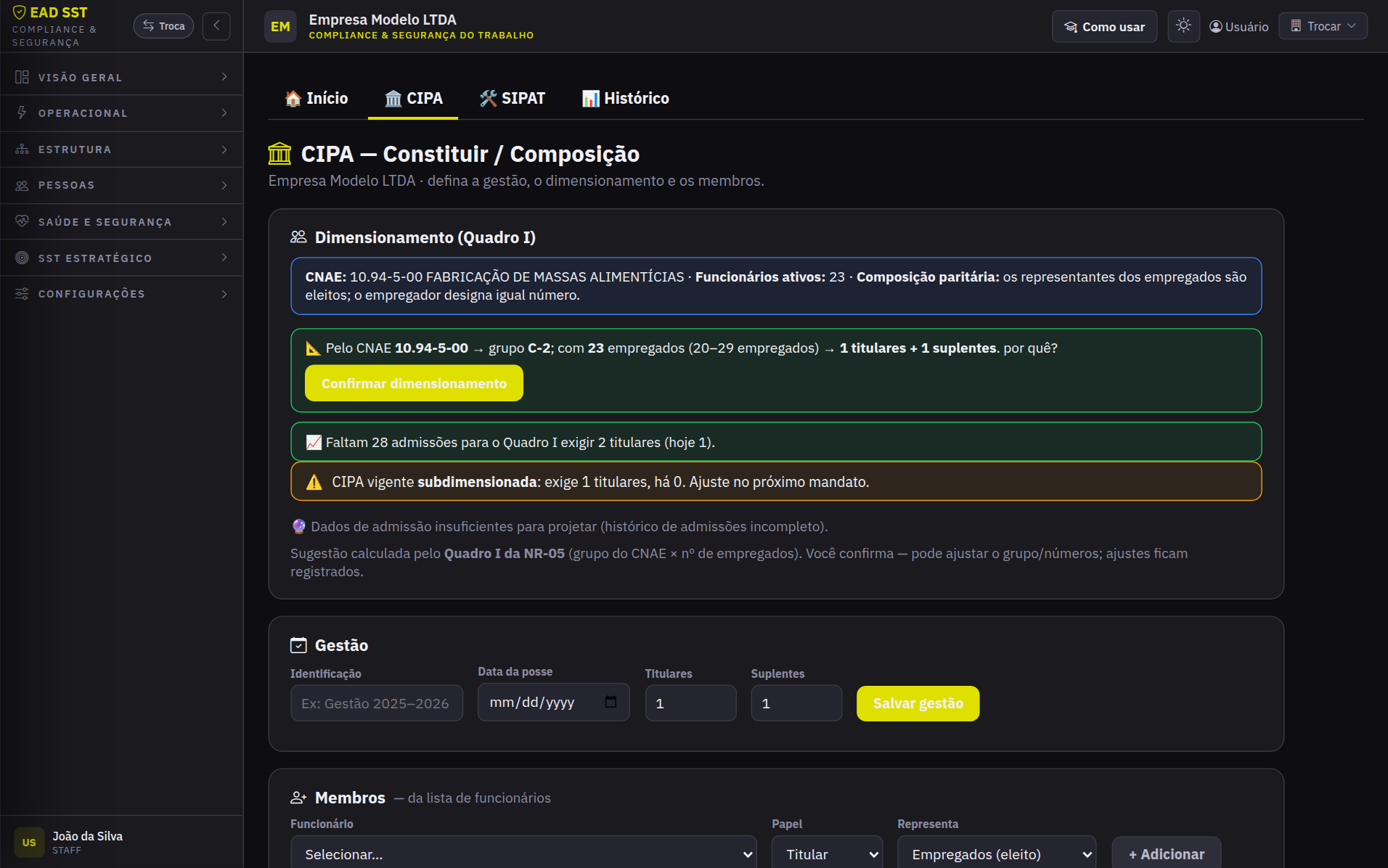Image resolution: width=1388 pixels, height=868 pixels.
Task: Click the people icon beside Dimensionamento
Action: (298, 237)
